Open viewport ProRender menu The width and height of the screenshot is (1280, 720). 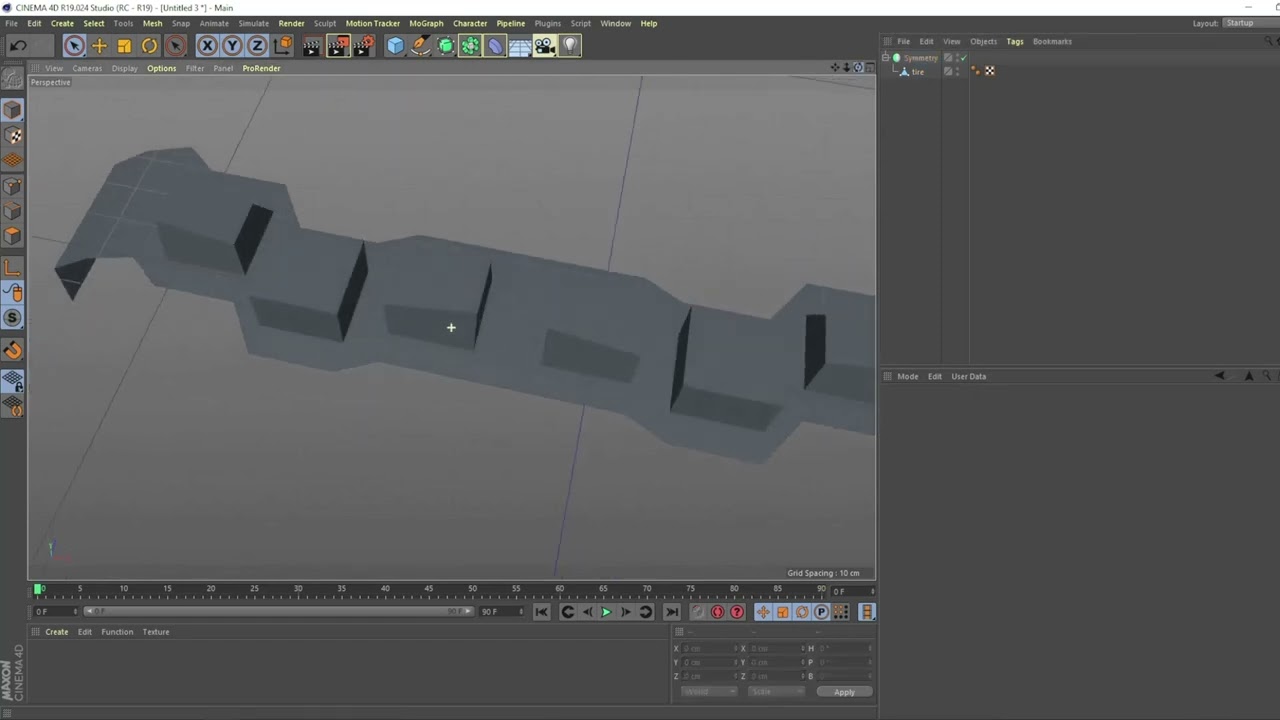pos(261,68)
